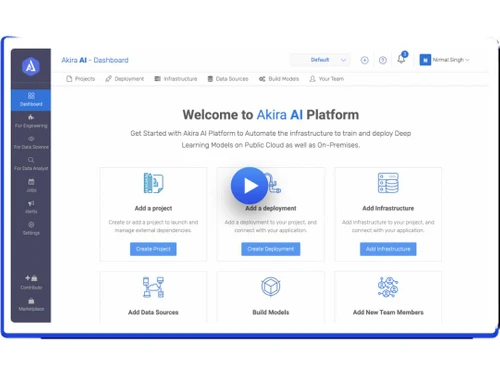Image resolution: width=500 pixels, height=375 pixels.
Task: Switch to the Deployment tab
Action: point(125,79)
